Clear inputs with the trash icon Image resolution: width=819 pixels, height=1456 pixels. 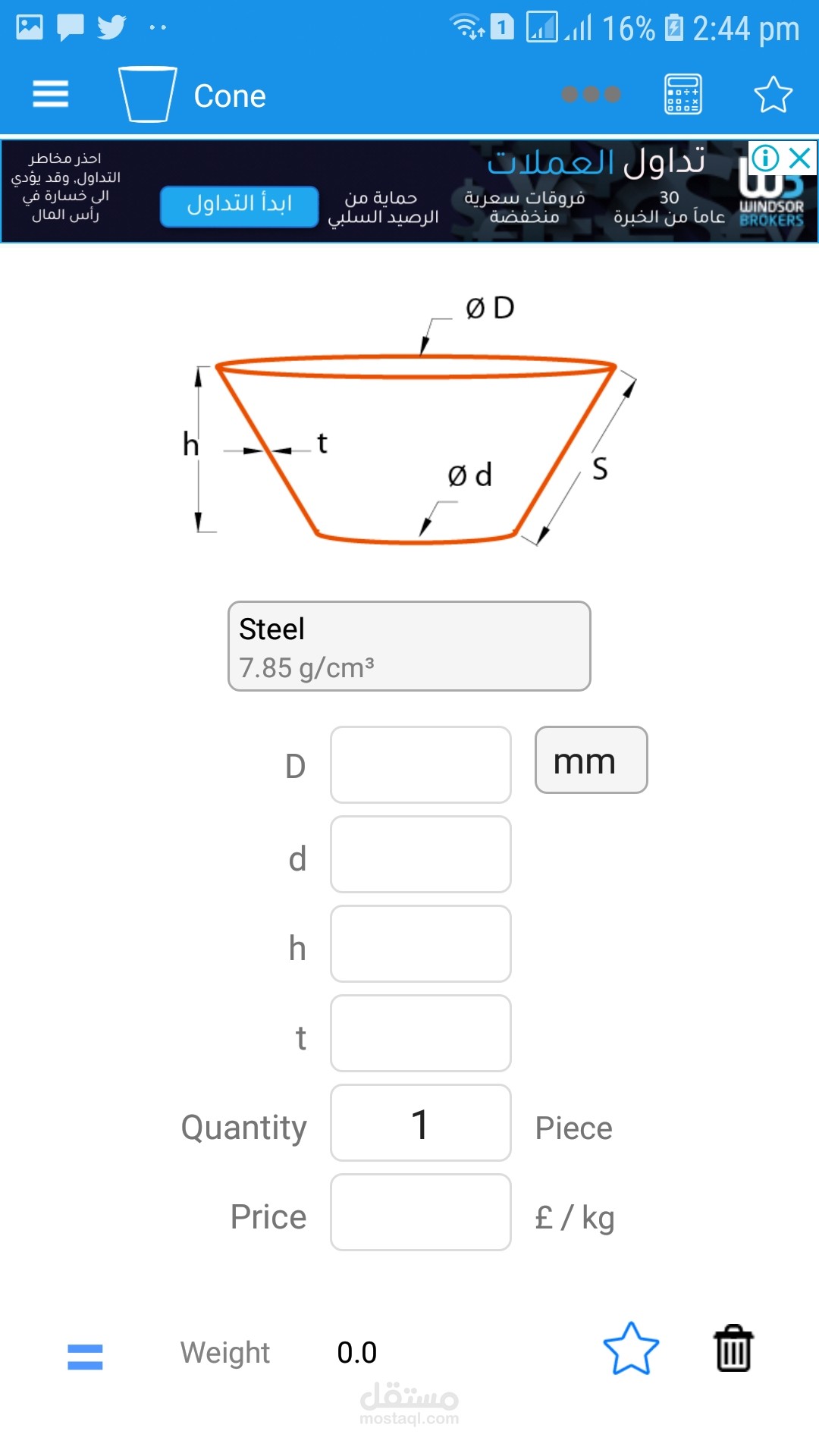point(733,1350)
